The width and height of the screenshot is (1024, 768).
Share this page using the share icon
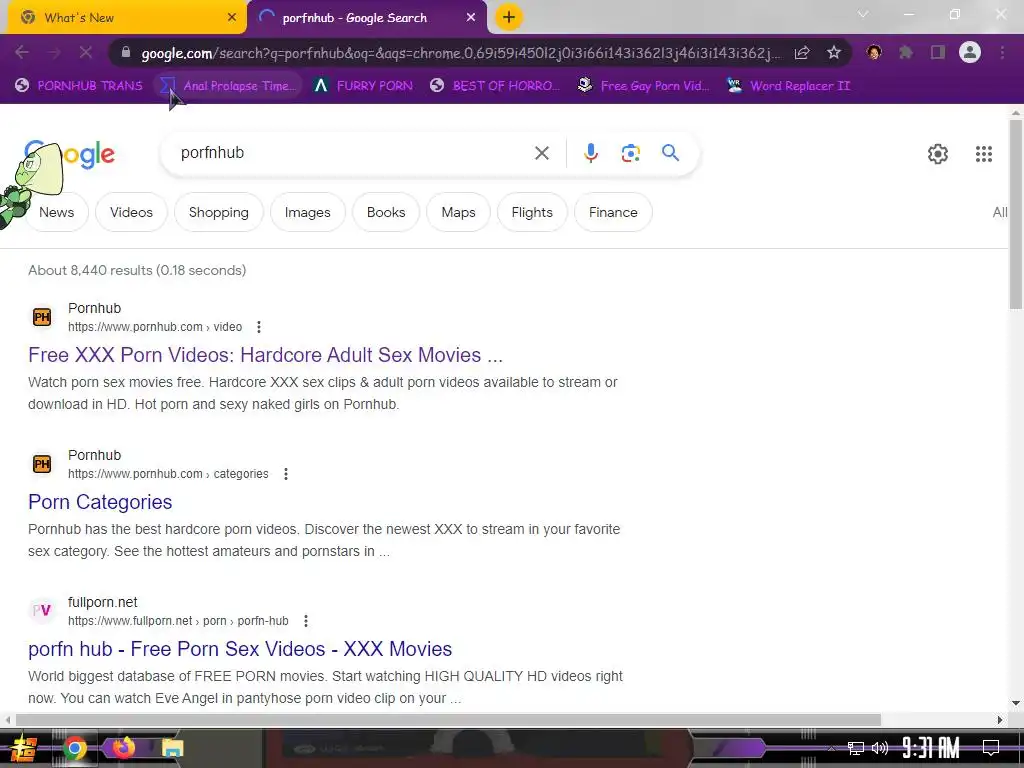[802, 52]
